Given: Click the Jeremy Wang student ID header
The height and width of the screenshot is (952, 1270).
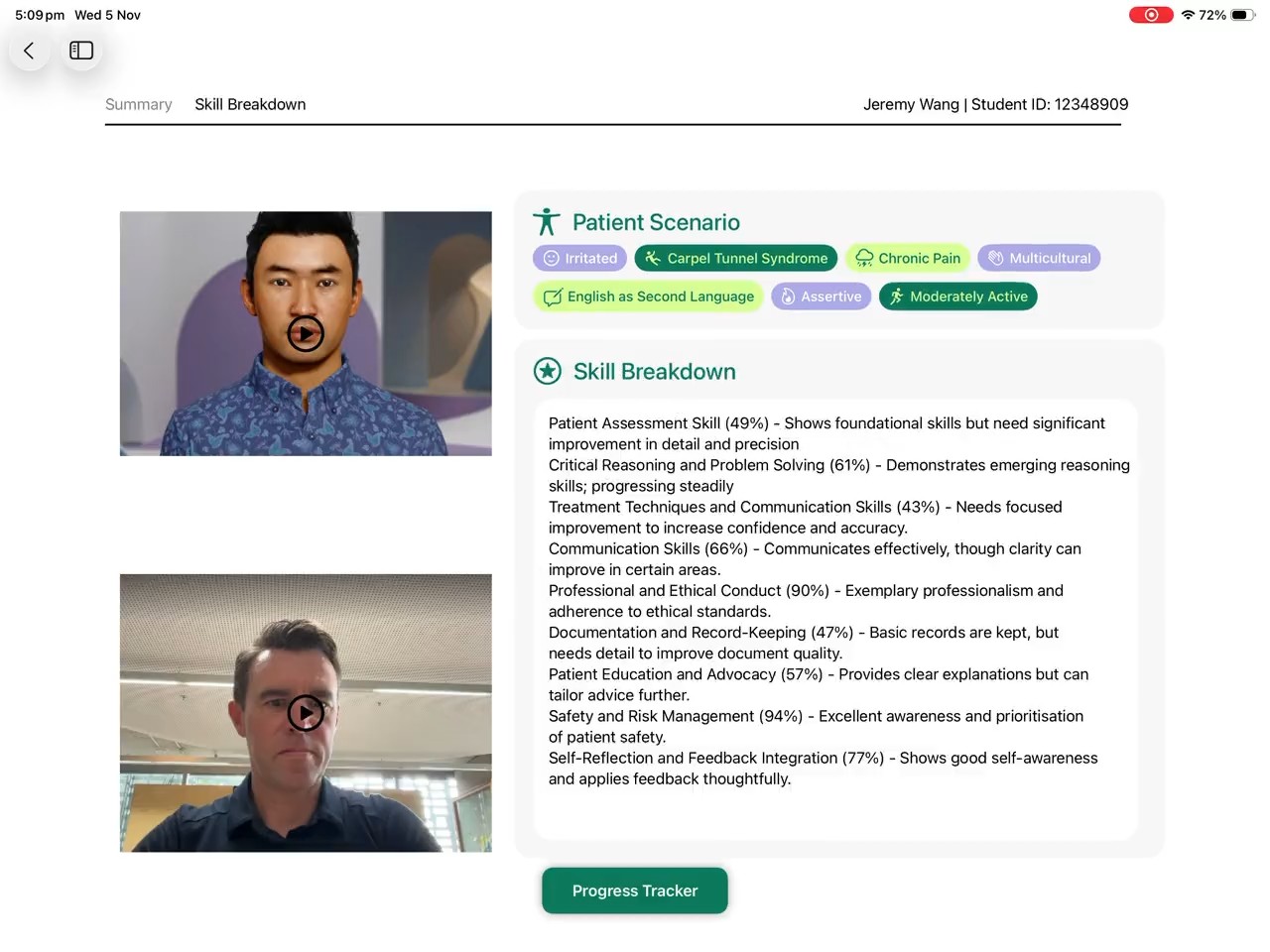Looking at the screenshot, I should pos(995,104).
